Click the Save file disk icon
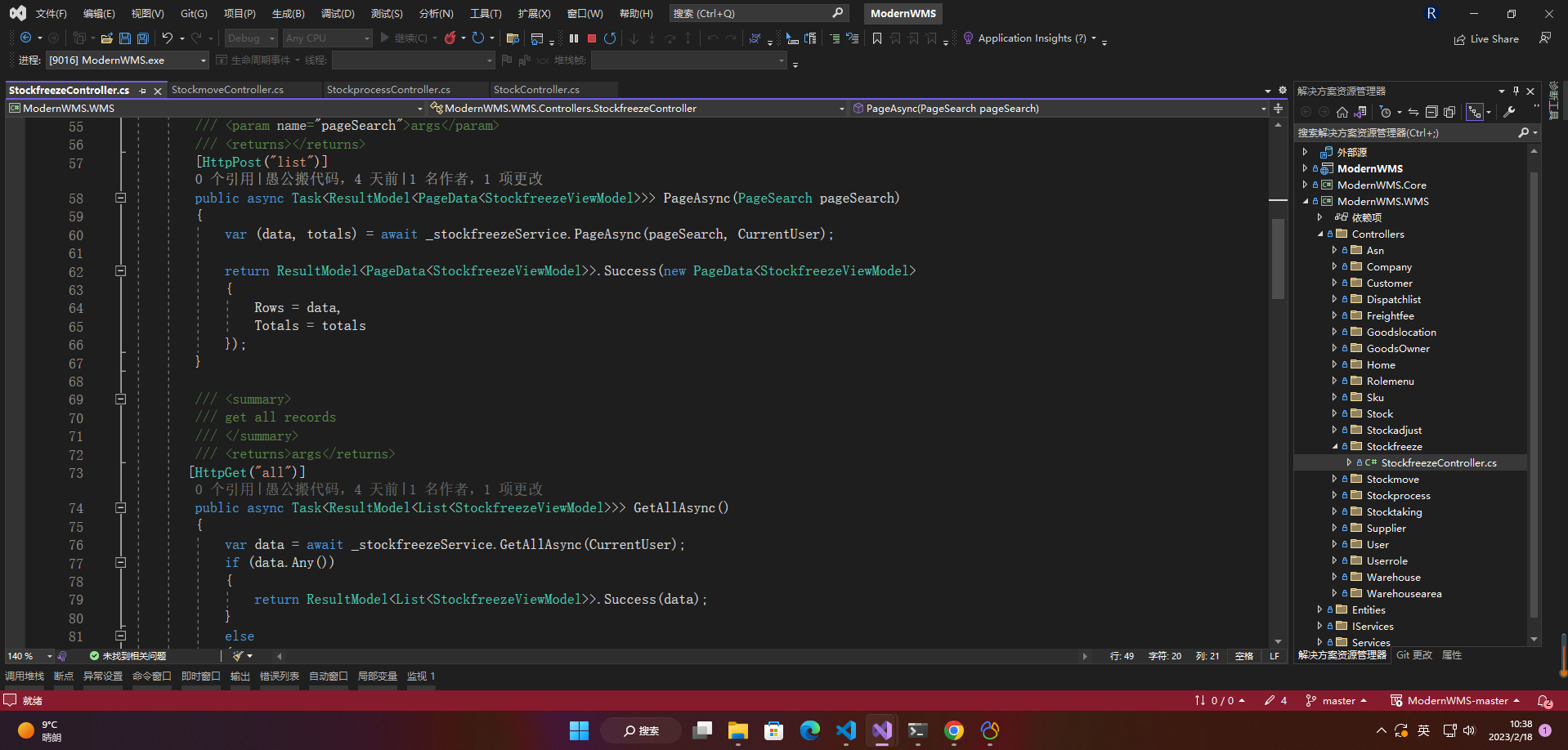 coord(125,38)
